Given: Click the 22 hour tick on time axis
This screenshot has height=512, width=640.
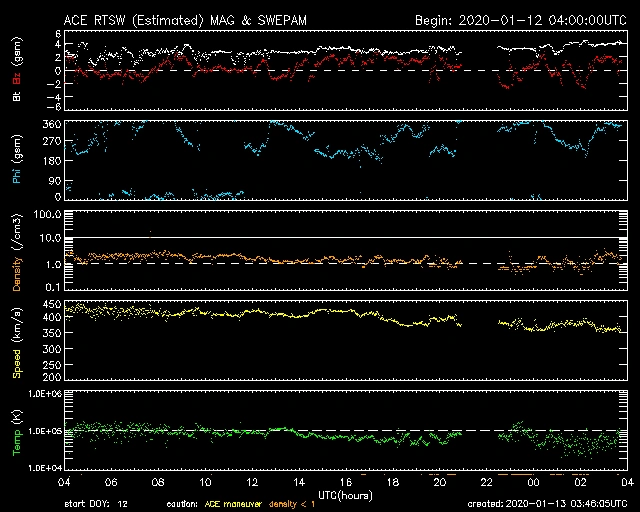Looking at the screenshot, I should pyautogui.click(x=486, y=482).
